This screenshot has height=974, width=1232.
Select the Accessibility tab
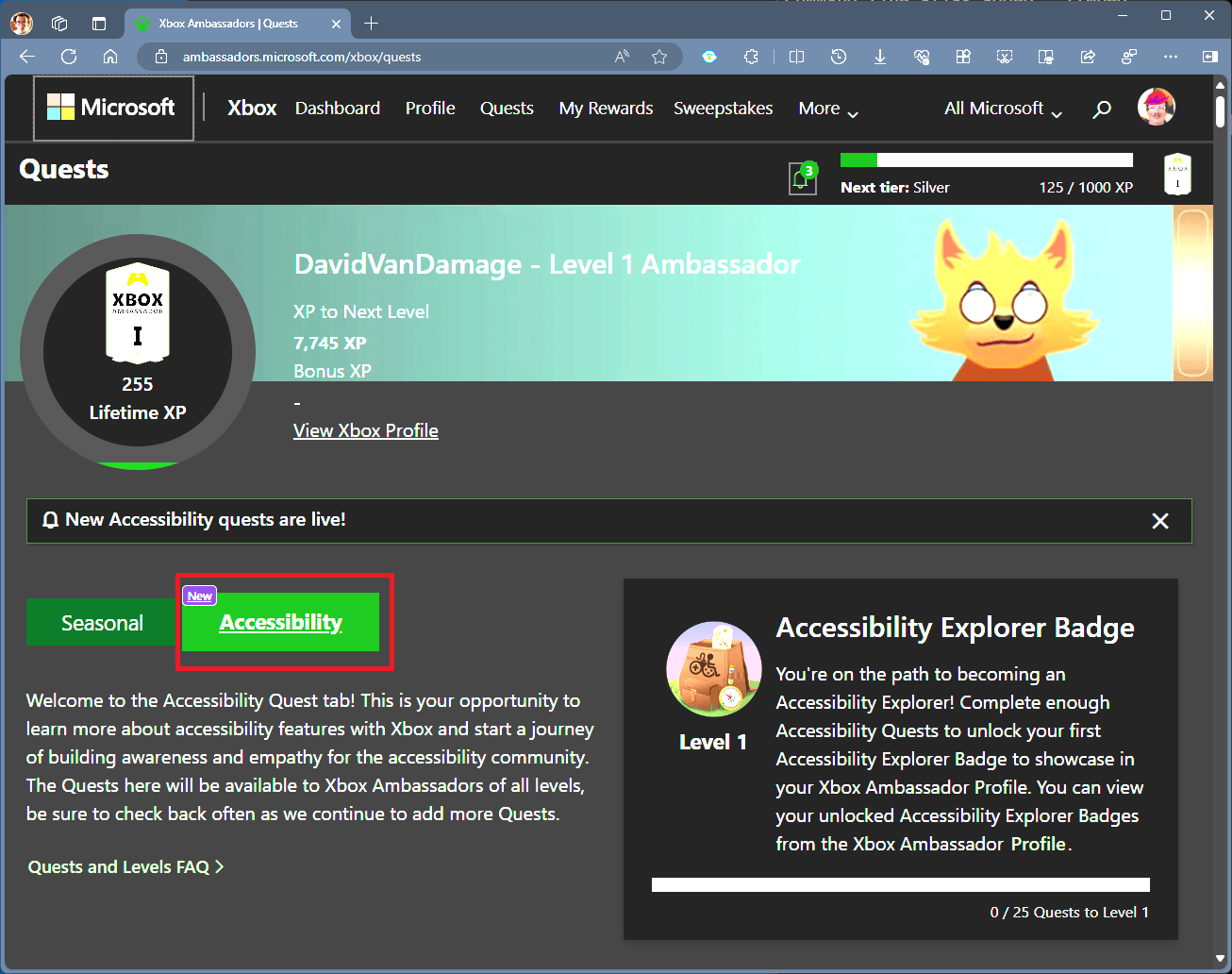[281, 622]
